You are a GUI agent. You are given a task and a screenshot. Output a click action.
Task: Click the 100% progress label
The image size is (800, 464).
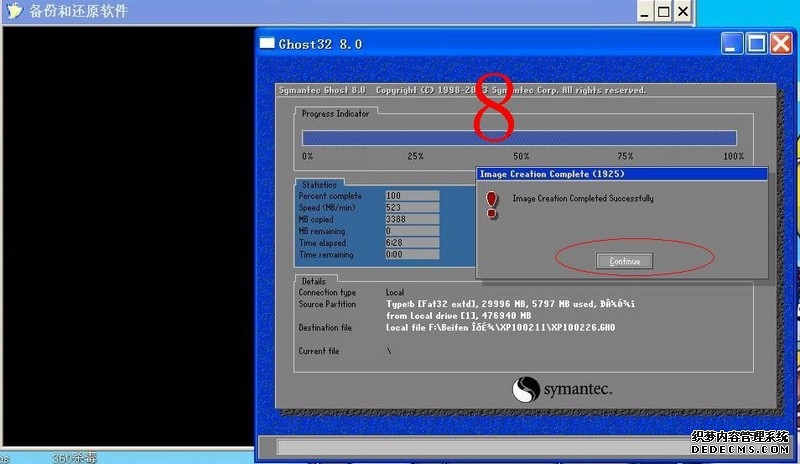(734, 156)
